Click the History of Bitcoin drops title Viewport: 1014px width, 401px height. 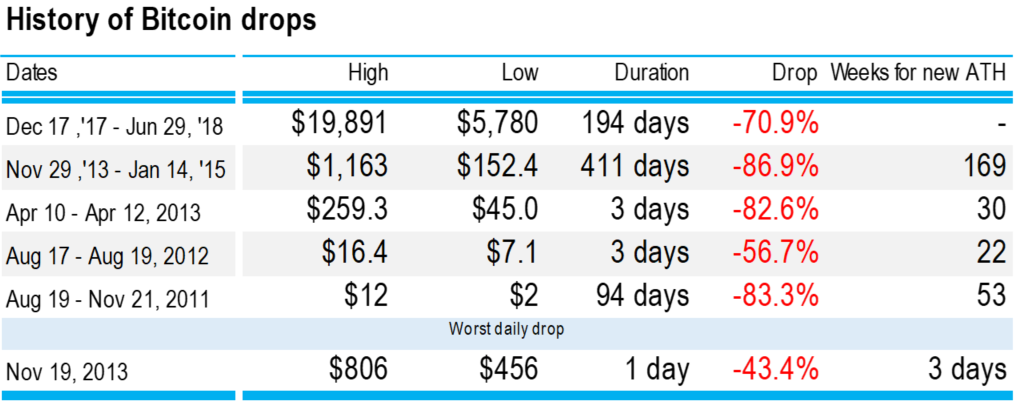click(x=161, y=21)
